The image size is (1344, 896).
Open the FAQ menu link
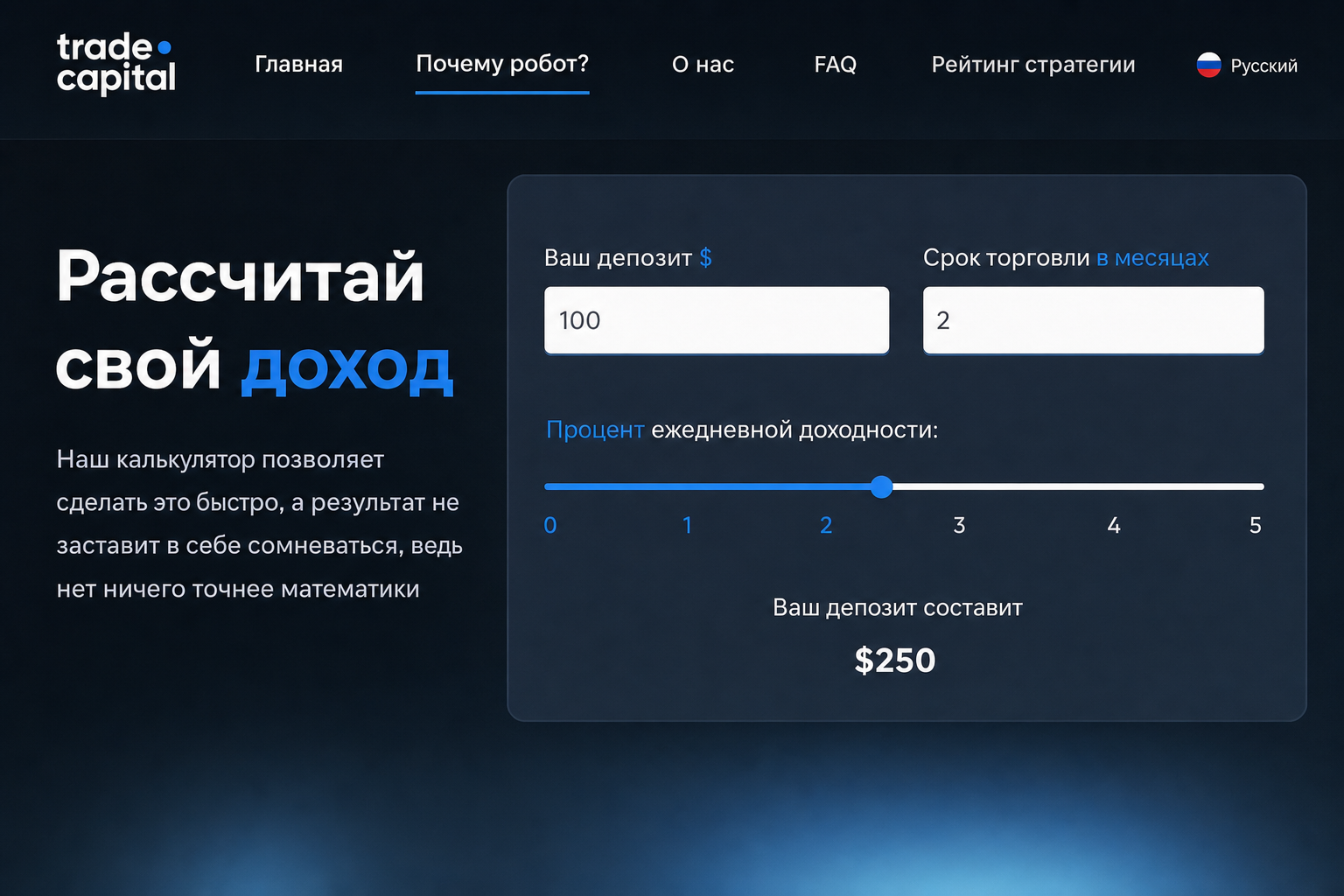(835, 64)
